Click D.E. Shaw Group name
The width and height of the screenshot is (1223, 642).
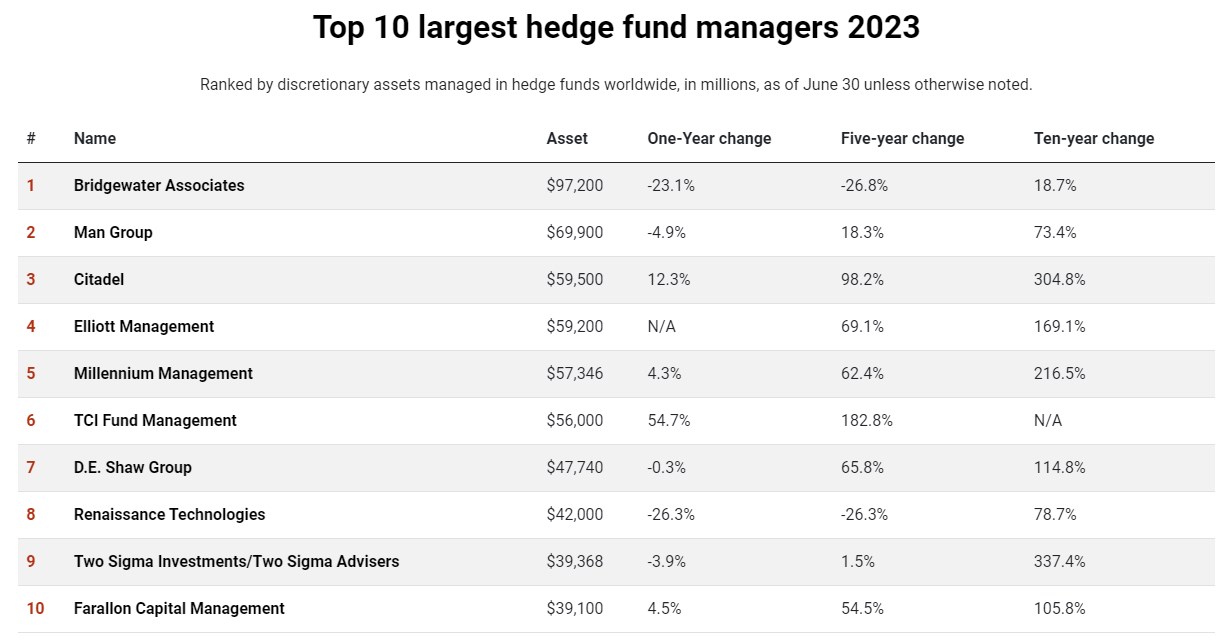click(x=133, y=468)
